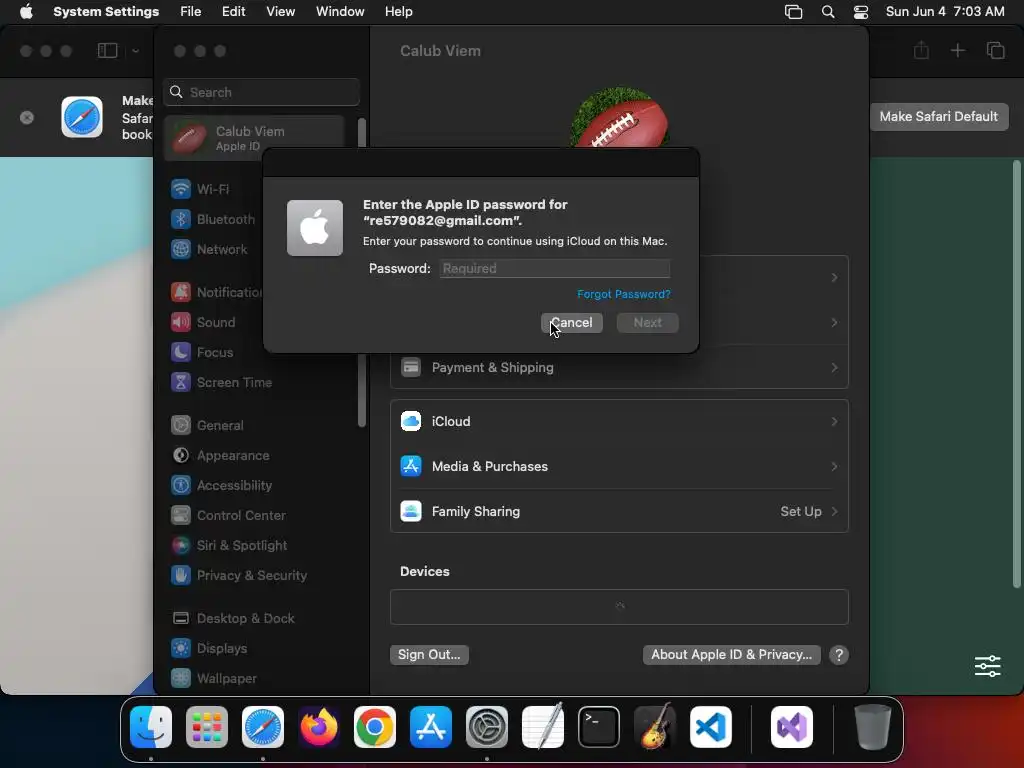Expand the iCloud row
The width and height of the screenshot is (1024, 768).
[x=619, y=422]
